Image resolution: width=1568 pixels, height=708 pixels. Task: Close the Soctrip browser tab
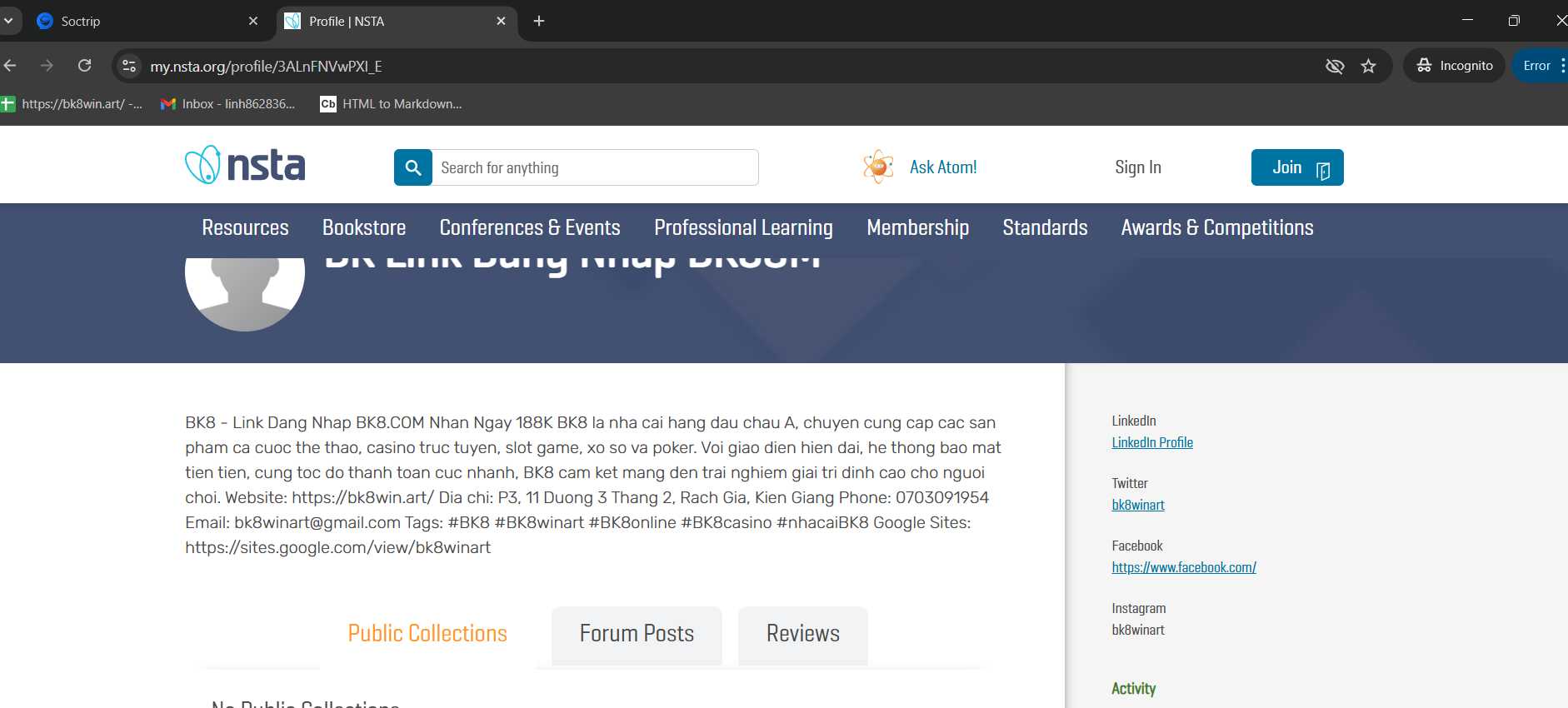tap(253, 21)
